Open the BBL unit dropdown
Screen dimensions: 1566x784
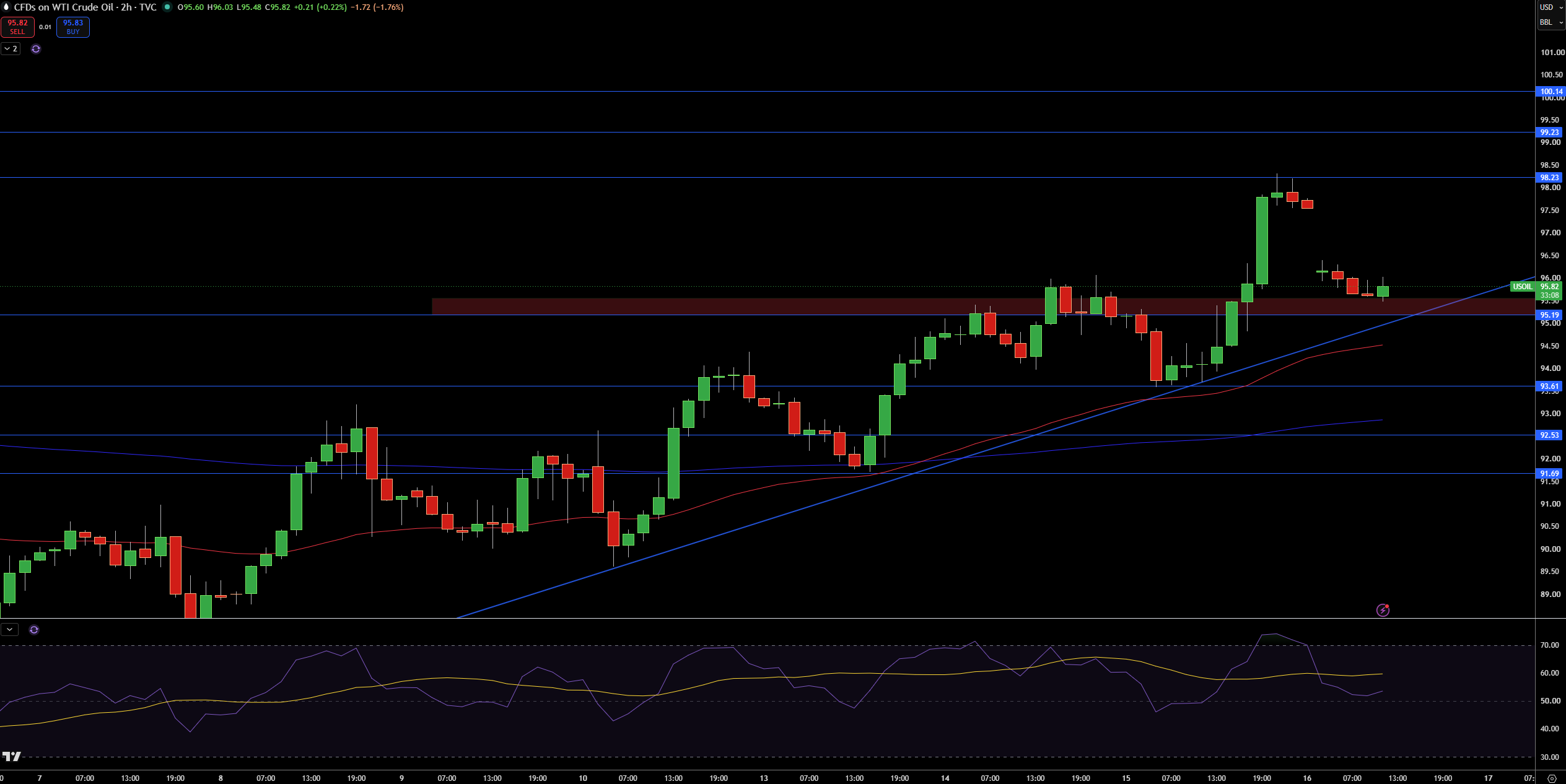[x=1551, y=22]
